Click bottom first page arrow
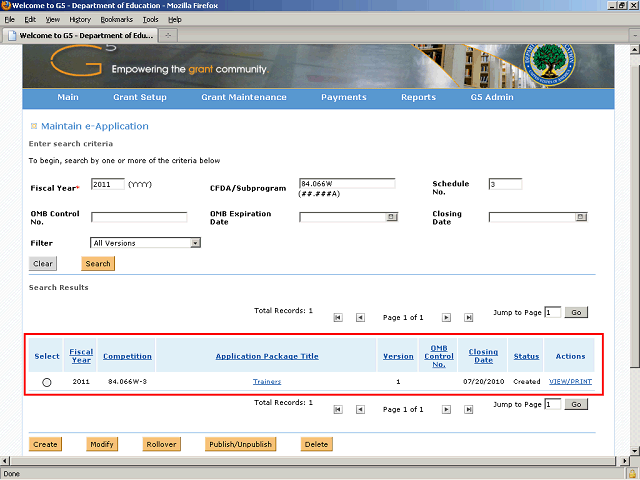The image size is (640, 480). (338, 409)
